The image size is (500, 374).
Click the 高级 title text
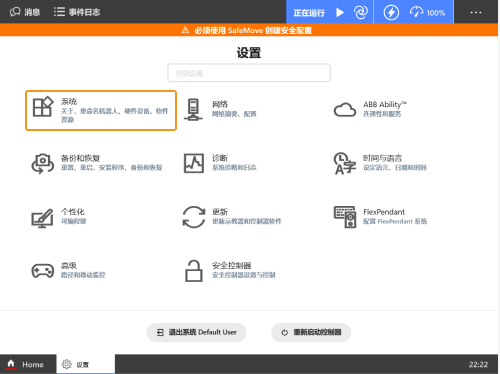coord(69,266)
